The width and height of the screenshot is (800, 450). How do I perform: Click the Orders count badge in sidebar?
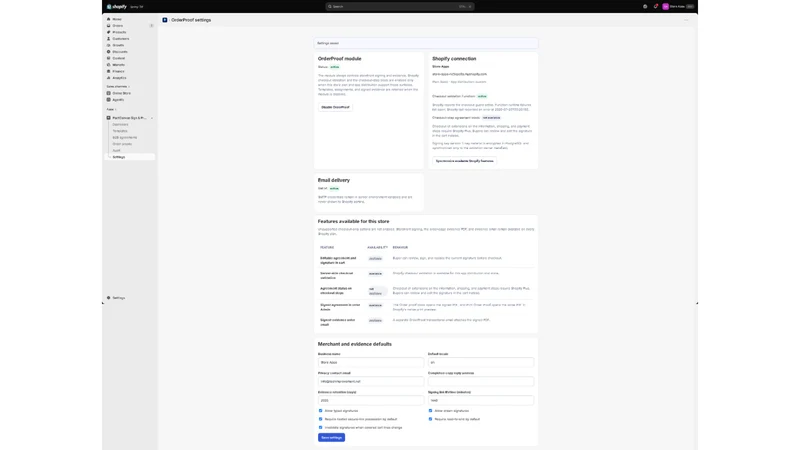(152, 26)
